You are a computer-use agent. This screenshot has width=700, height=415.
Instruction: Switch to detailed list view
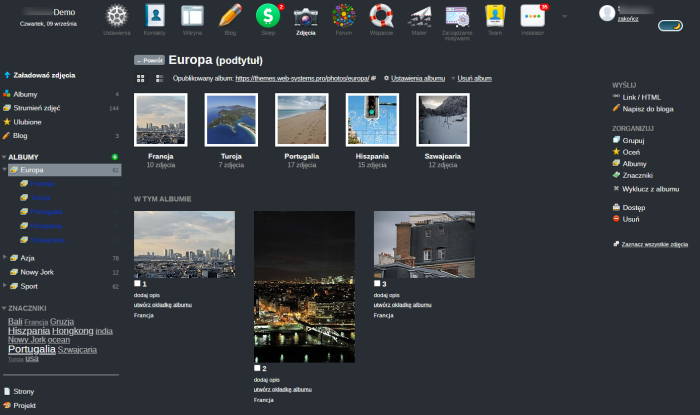(x=160, y=77)
